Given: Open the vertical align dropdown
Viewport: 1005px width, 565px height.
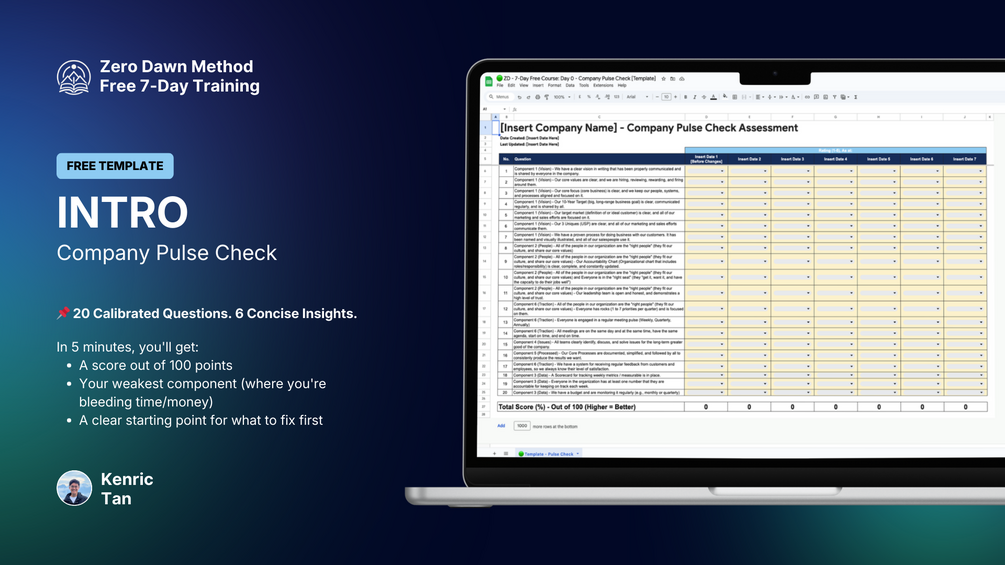Looking at the screenshot, I should click(772, 97).
